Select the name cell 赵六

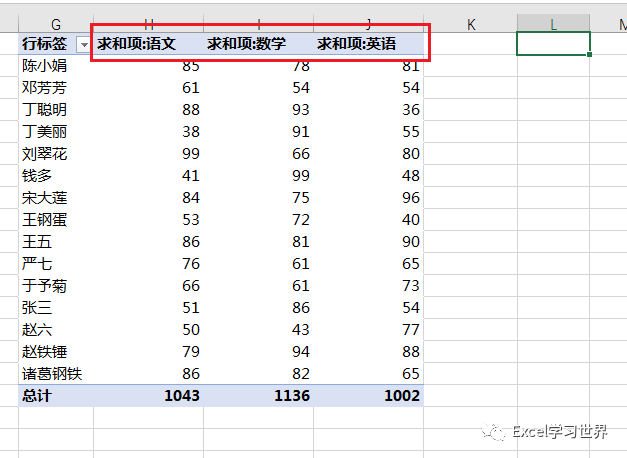point(56,330)
